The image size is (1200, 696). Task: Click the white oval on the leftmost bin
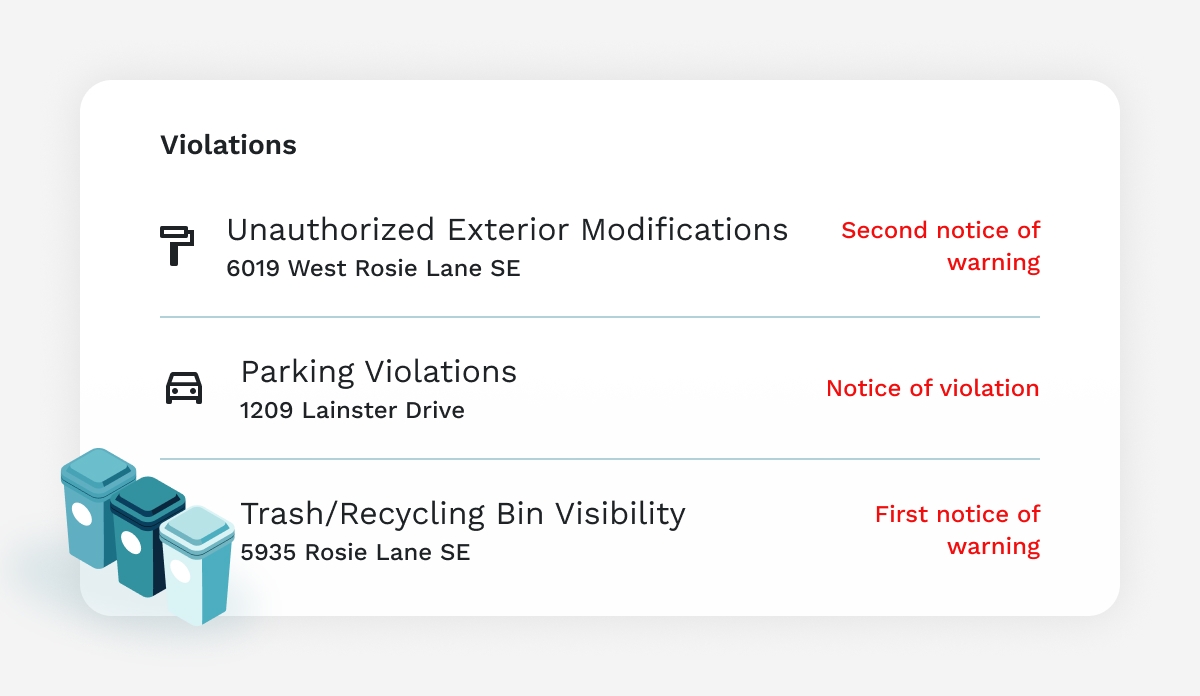81,516
